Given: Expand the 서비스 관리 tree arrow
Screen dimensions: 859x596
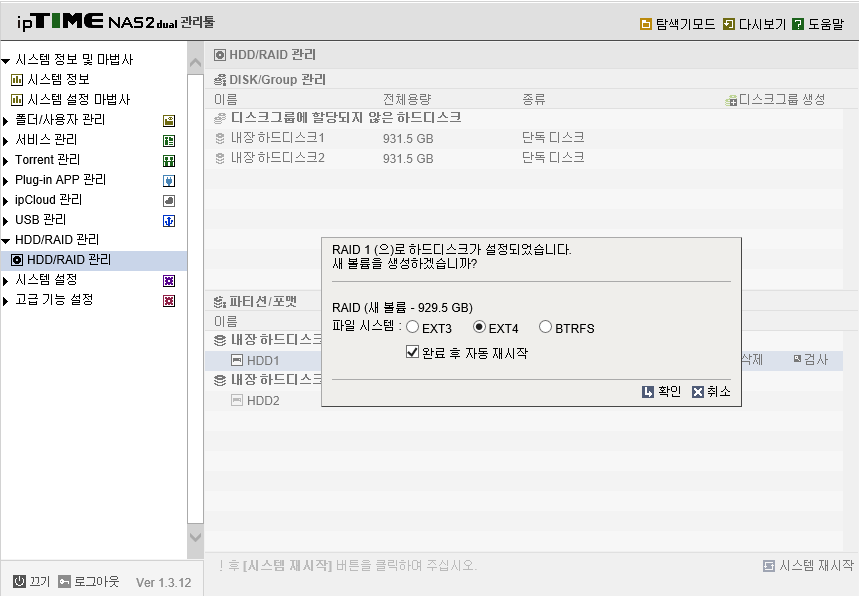Looking at the screenshot, I should click(5, 141).
